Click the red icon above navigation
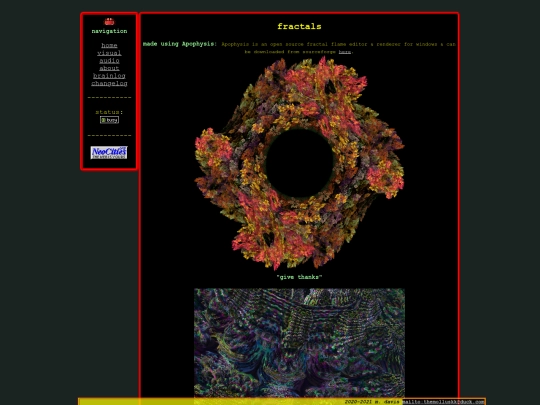 109,22
